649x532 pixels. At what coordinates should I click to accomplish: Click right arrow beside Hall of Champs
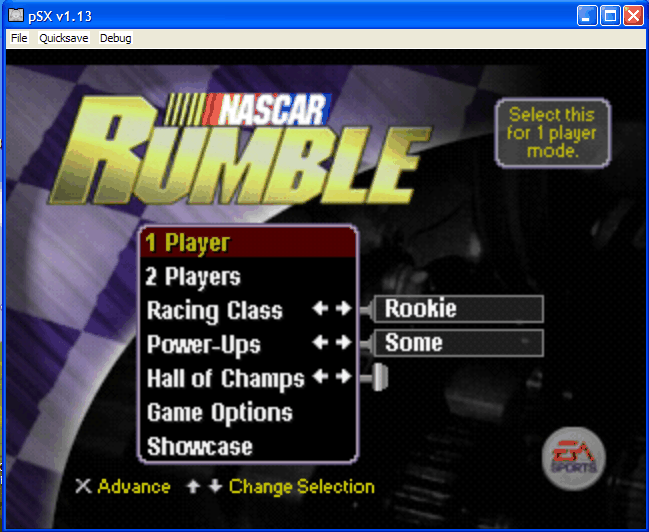point(344,376)
